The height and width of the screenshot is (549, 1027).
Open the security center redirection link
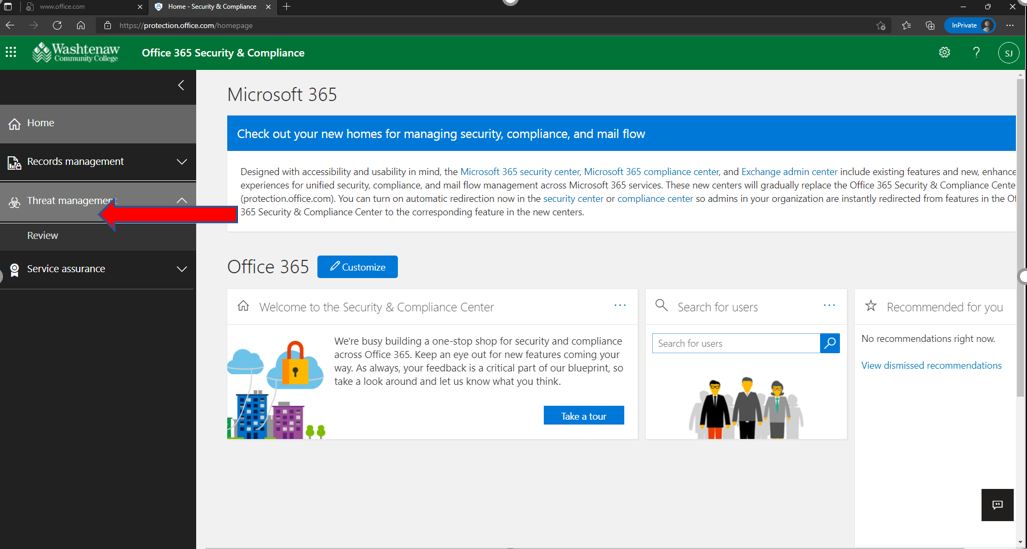click(x=573, y=199)
